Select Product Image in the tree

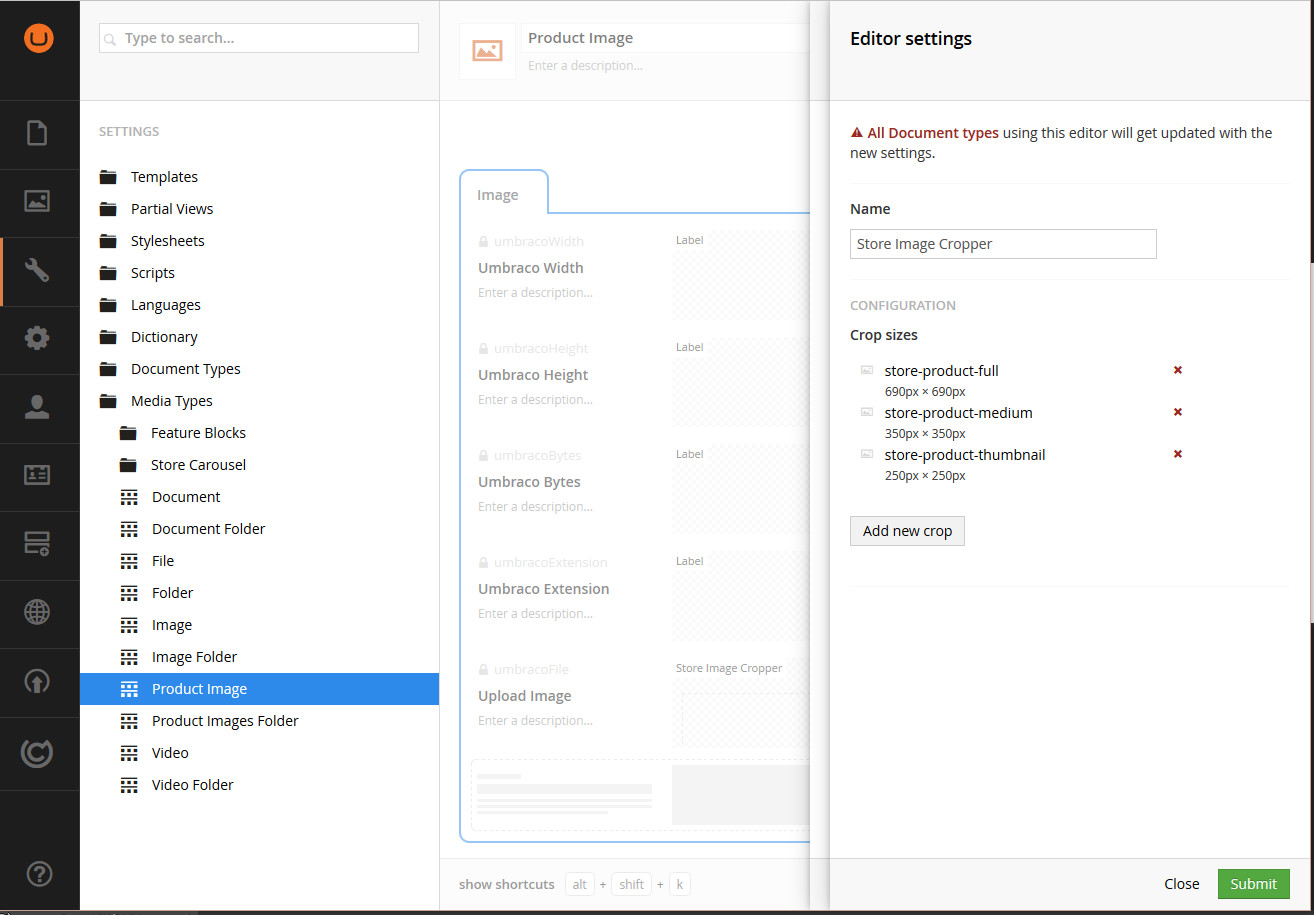[198, 688]
